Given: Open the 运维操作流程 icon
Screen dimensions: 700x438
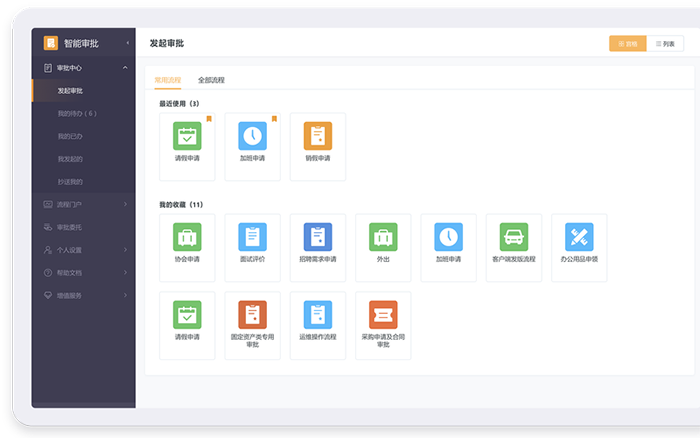Looking at the screenshot, I should coord(317,314).
